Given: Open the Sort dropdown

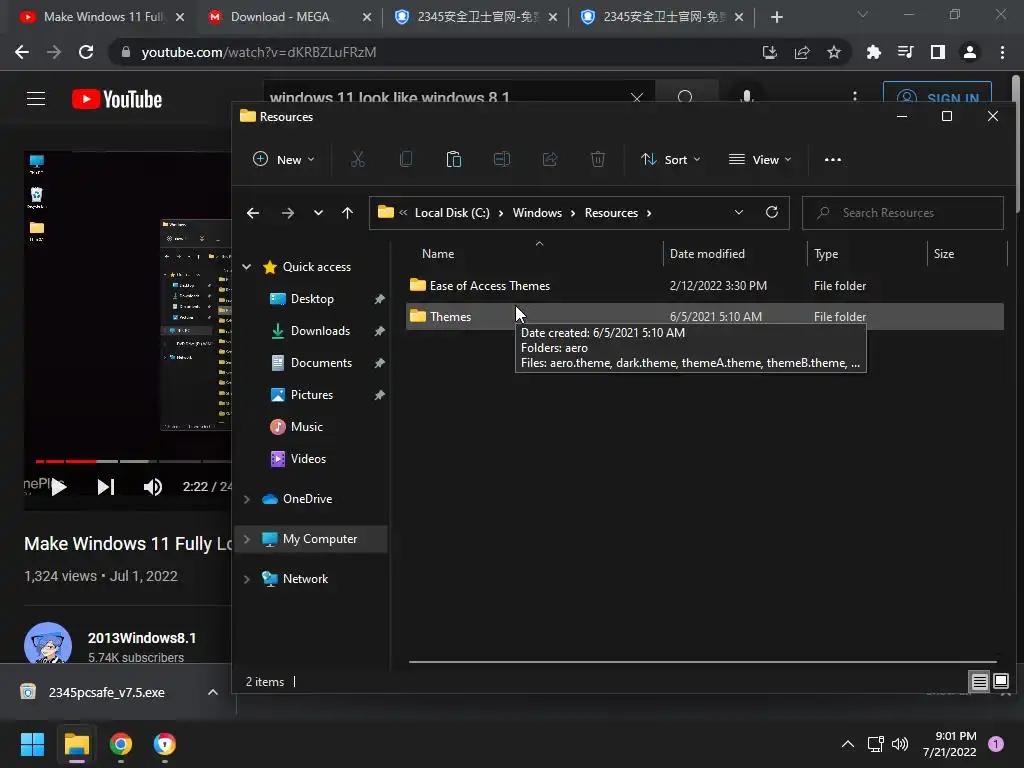Looking at the screenshot, I should 671,159.
